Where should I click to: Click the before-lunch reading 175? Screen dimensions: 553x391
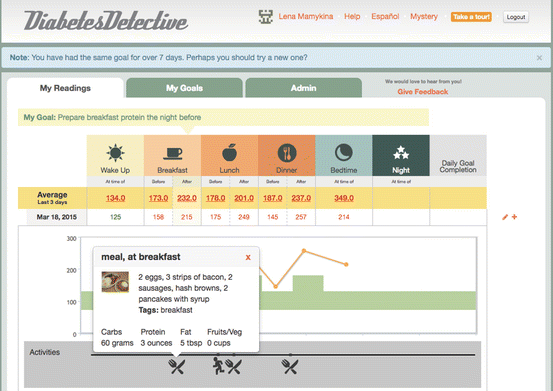(215, 217)
